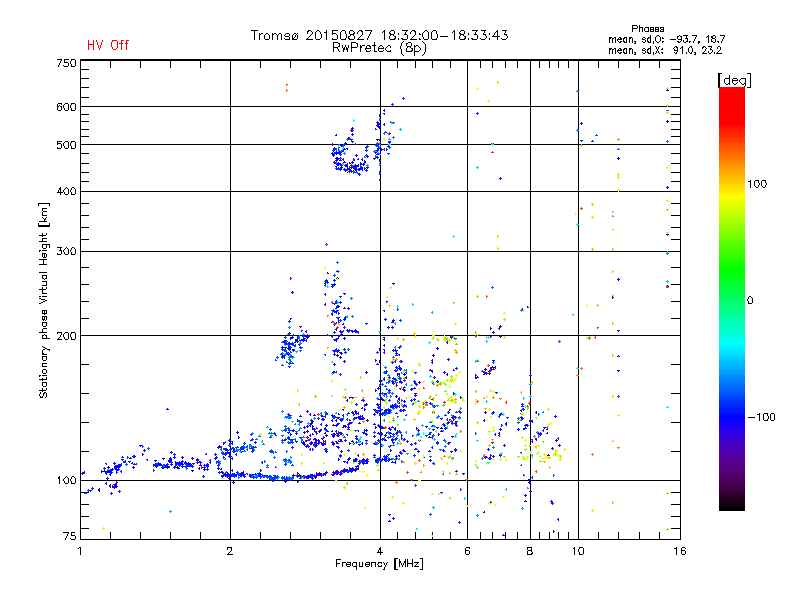Click the 'mean, sd,O: -93.7, 18.7' line
The height and width of the screenshot is (600, 800).
pos(666,39)
